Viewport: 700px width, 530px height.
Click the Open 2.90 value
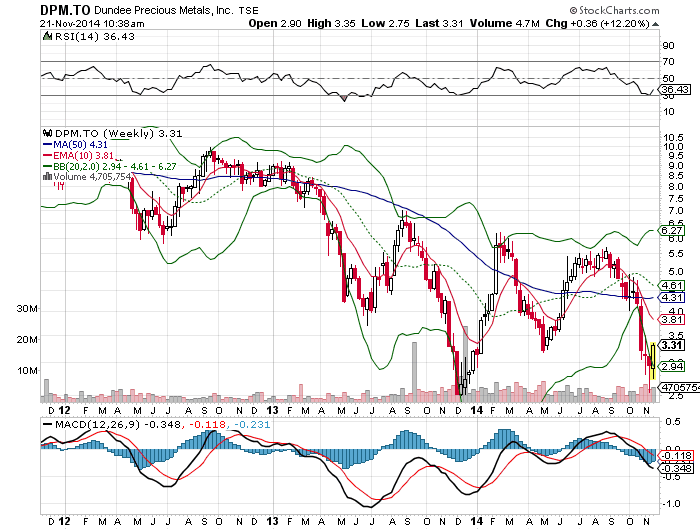coord(275,23)
